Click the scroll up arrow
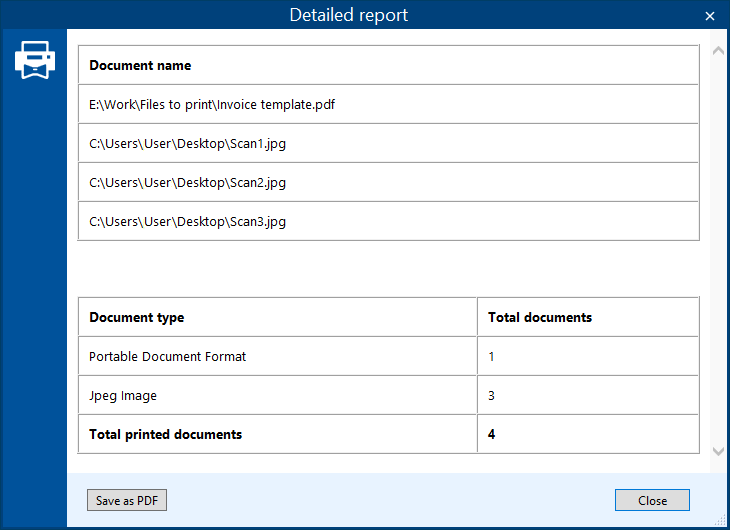This screenshot has height=530, width=730. pyautogui.click(x=717, y=51)
